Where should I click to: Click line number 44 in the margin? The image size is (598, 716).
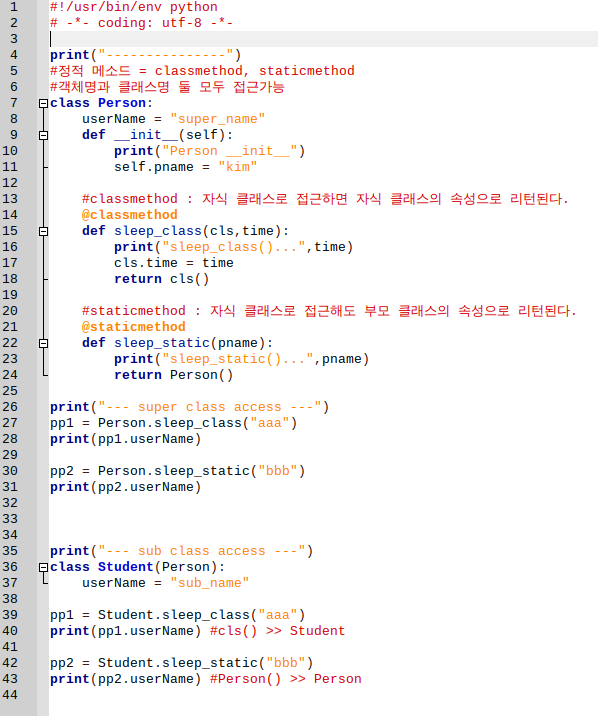pyautogui.click(x=10, y=695)
